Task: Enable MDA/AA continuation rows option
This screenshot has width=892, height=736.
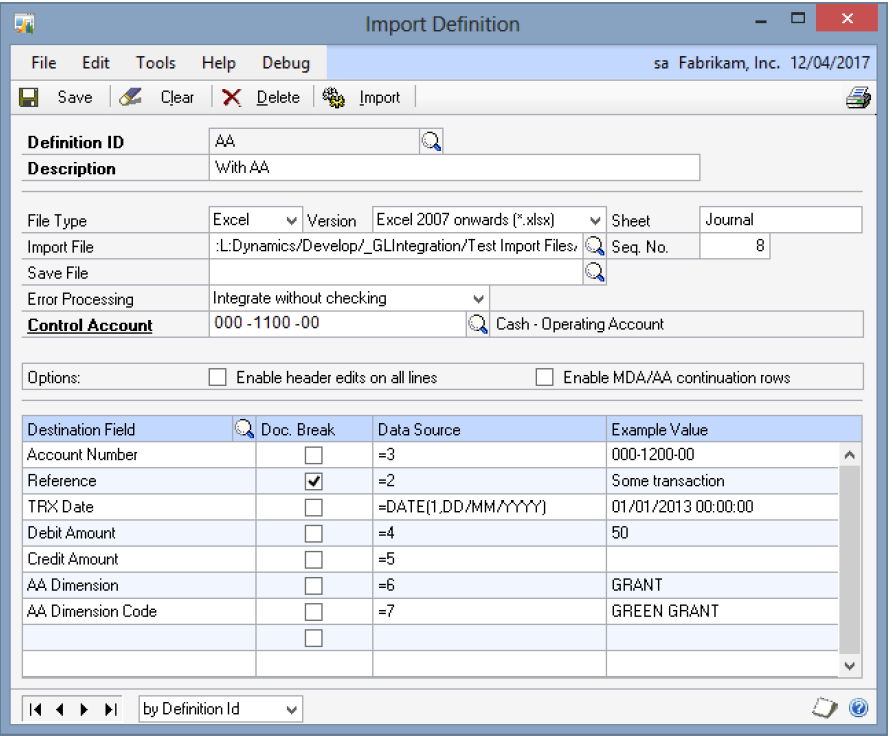Action: [x=544, y=377]
